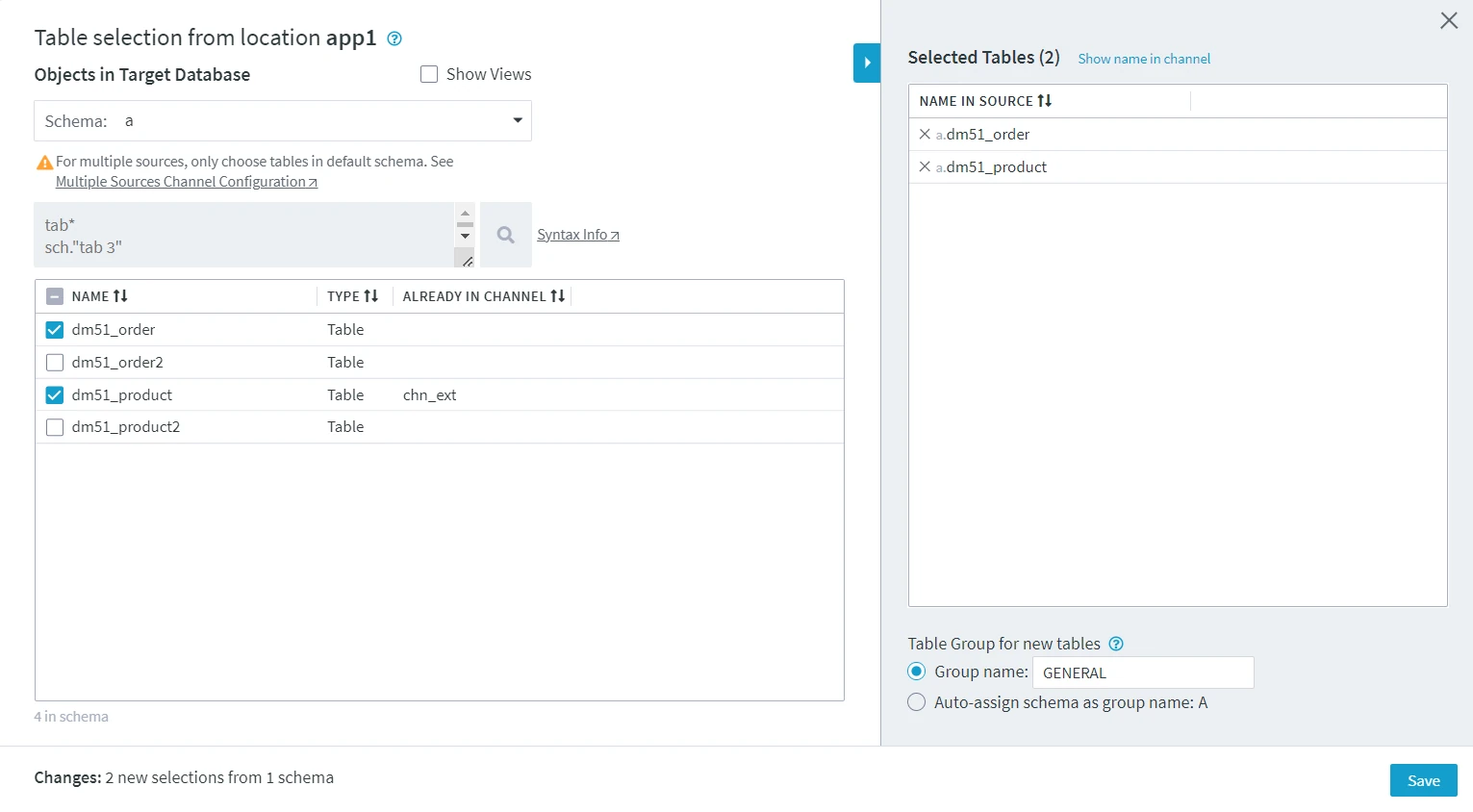Remove a.dm51_order from Selected Tables

pyautogui.click(x=924, y=135)
